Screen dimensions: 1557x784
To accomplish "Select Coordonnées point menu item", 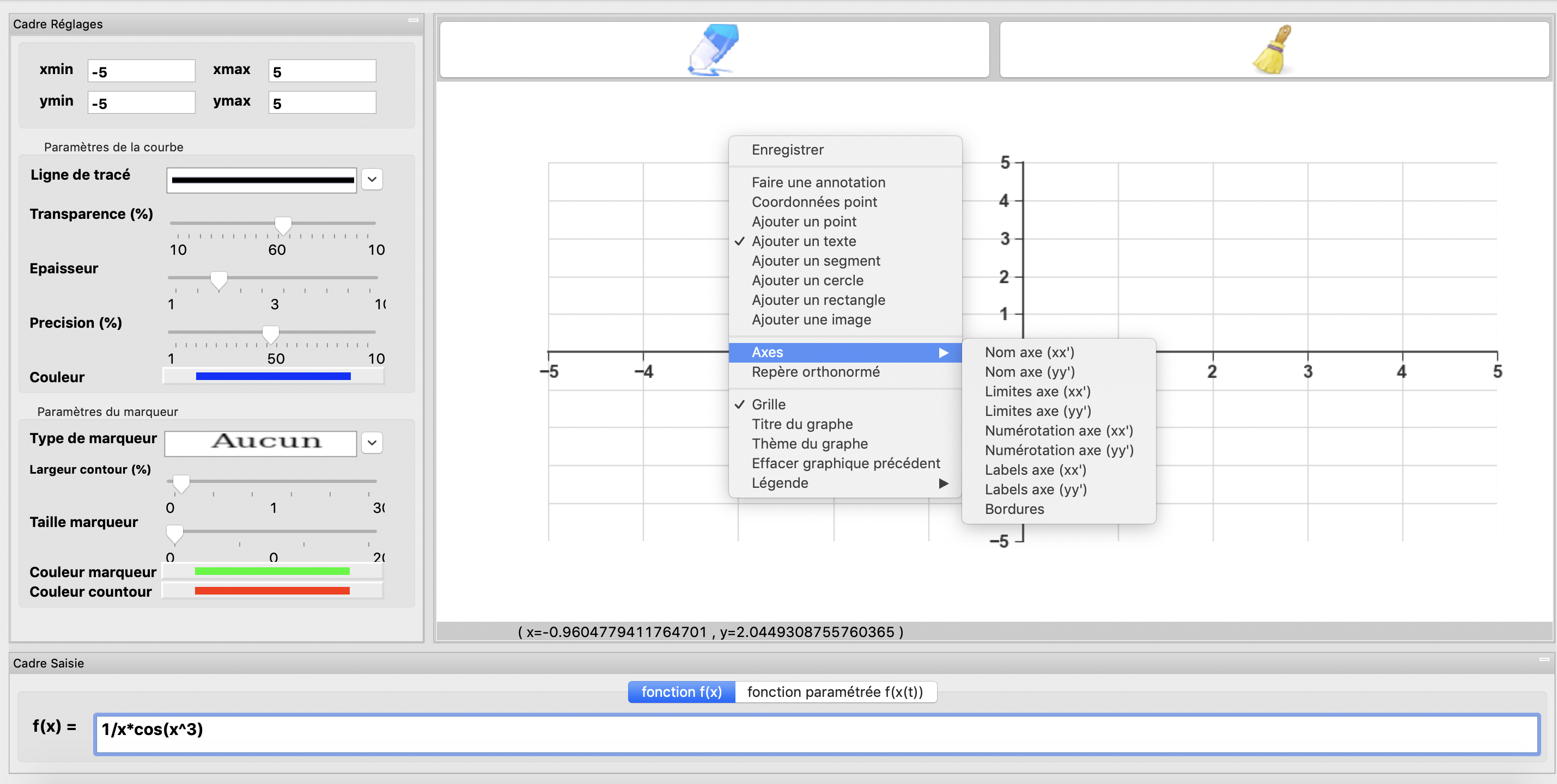I will point(845,202).
